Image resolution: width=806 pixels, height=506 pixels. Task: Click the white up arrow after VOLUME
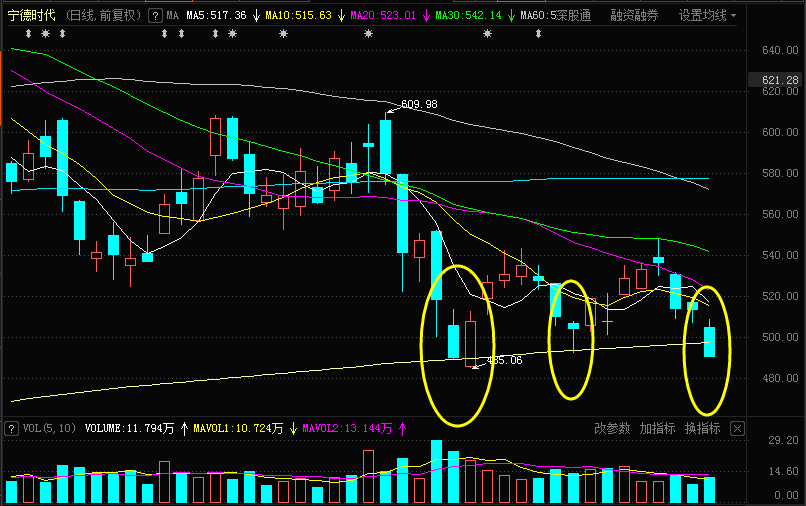point(185,428)
